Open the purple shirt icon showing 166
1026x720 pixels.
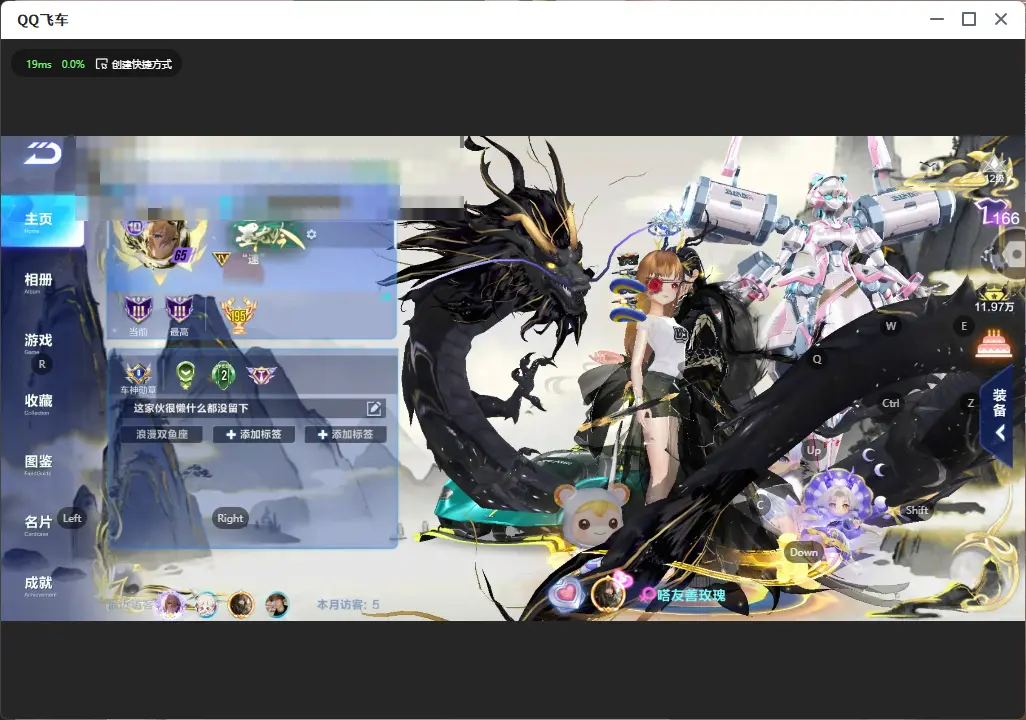pos(998,214)
